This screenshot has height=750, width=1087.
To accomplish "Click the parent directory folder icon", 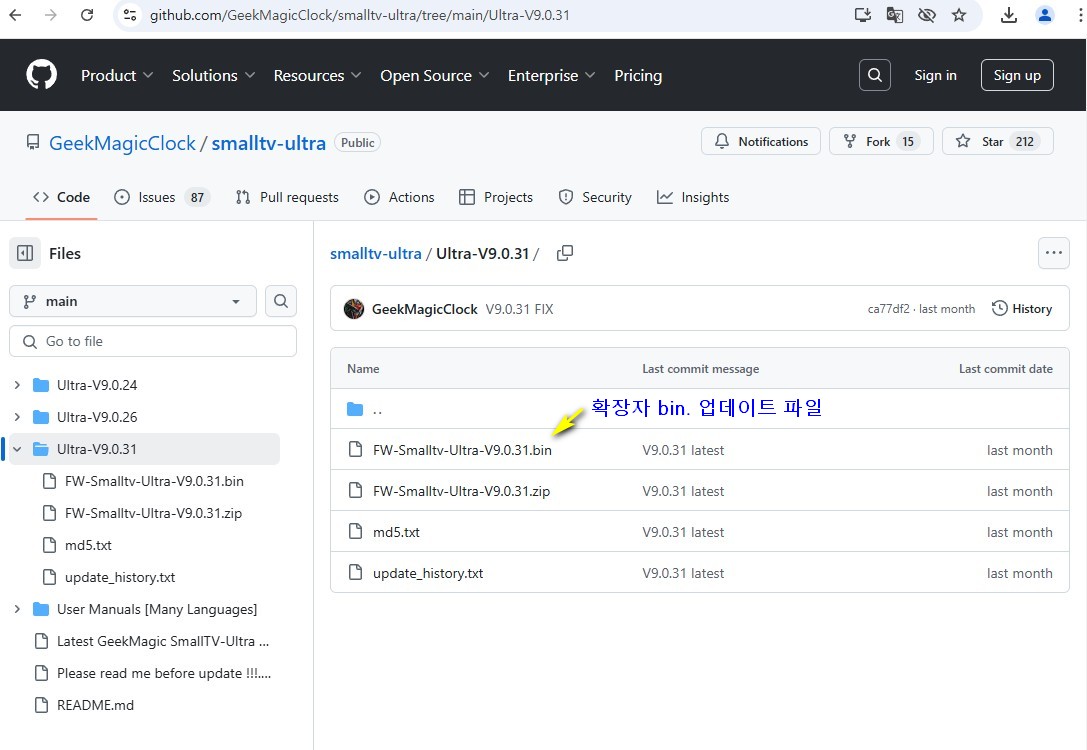I will pyautogui.click(x=355, y=410).
